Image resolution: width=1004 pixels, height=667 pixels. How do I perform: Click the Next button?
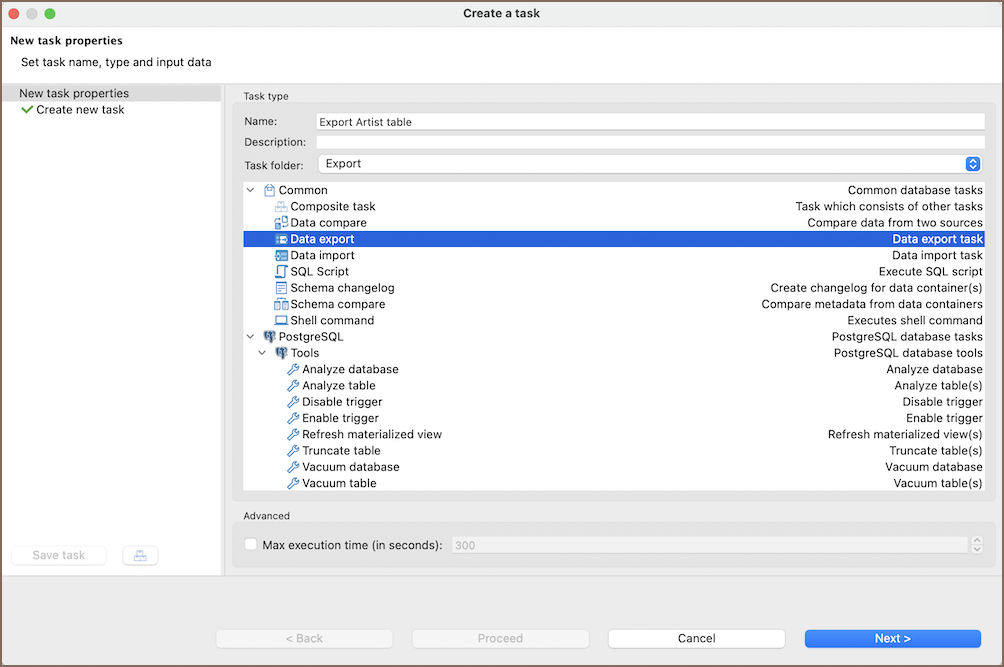point(892,639)
